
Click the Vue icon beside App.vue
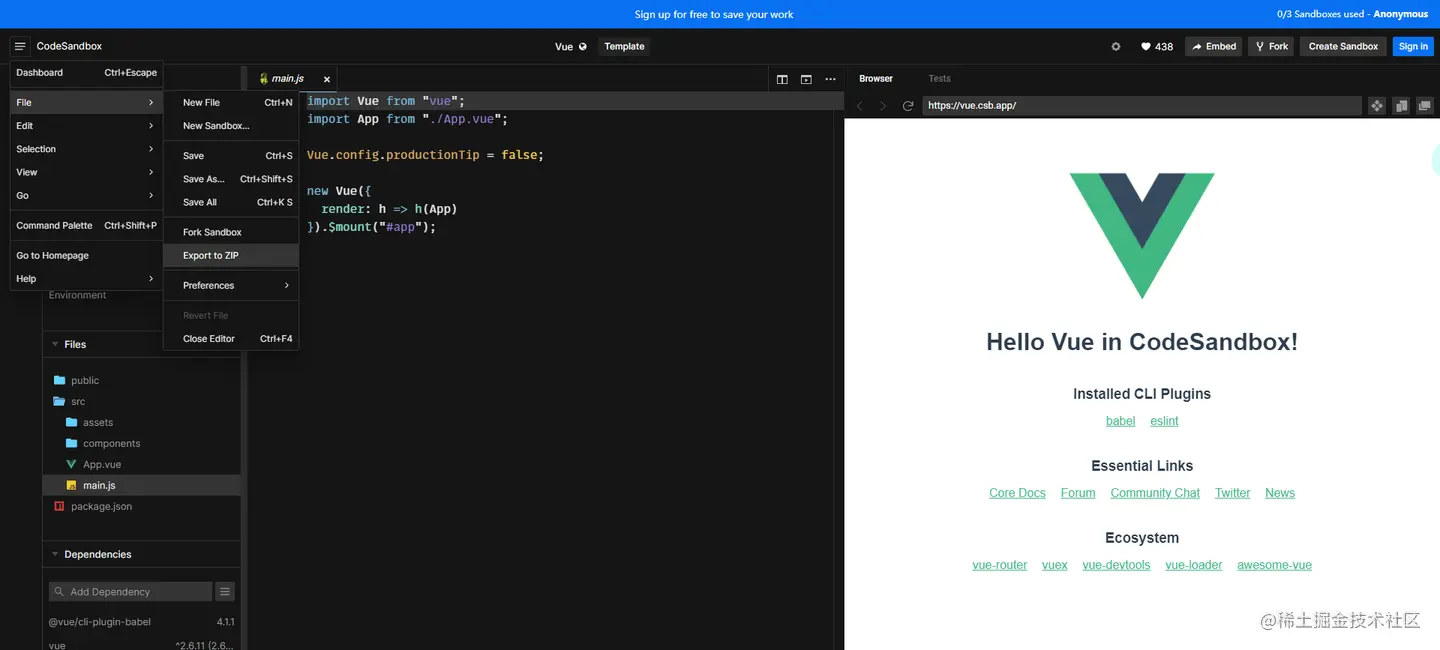point(72,464)
